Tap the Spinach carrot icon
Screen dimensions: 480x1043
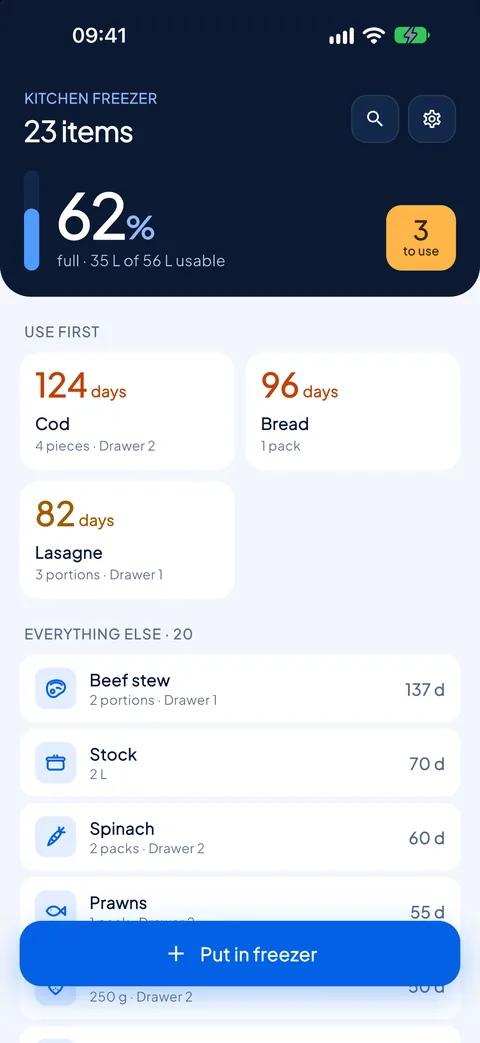coord(56,837)
